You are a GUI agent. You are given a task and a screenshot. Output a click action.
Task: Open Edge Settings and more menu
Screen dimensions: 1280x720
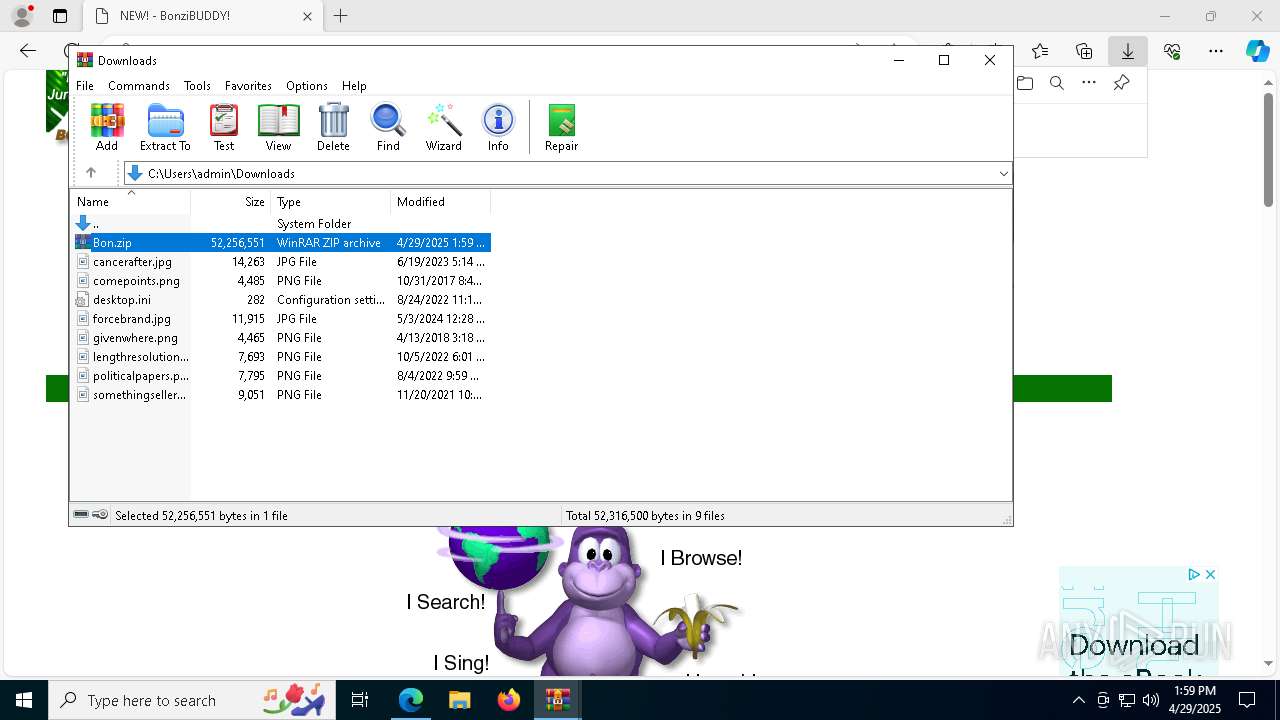(x=1216, y=51)
